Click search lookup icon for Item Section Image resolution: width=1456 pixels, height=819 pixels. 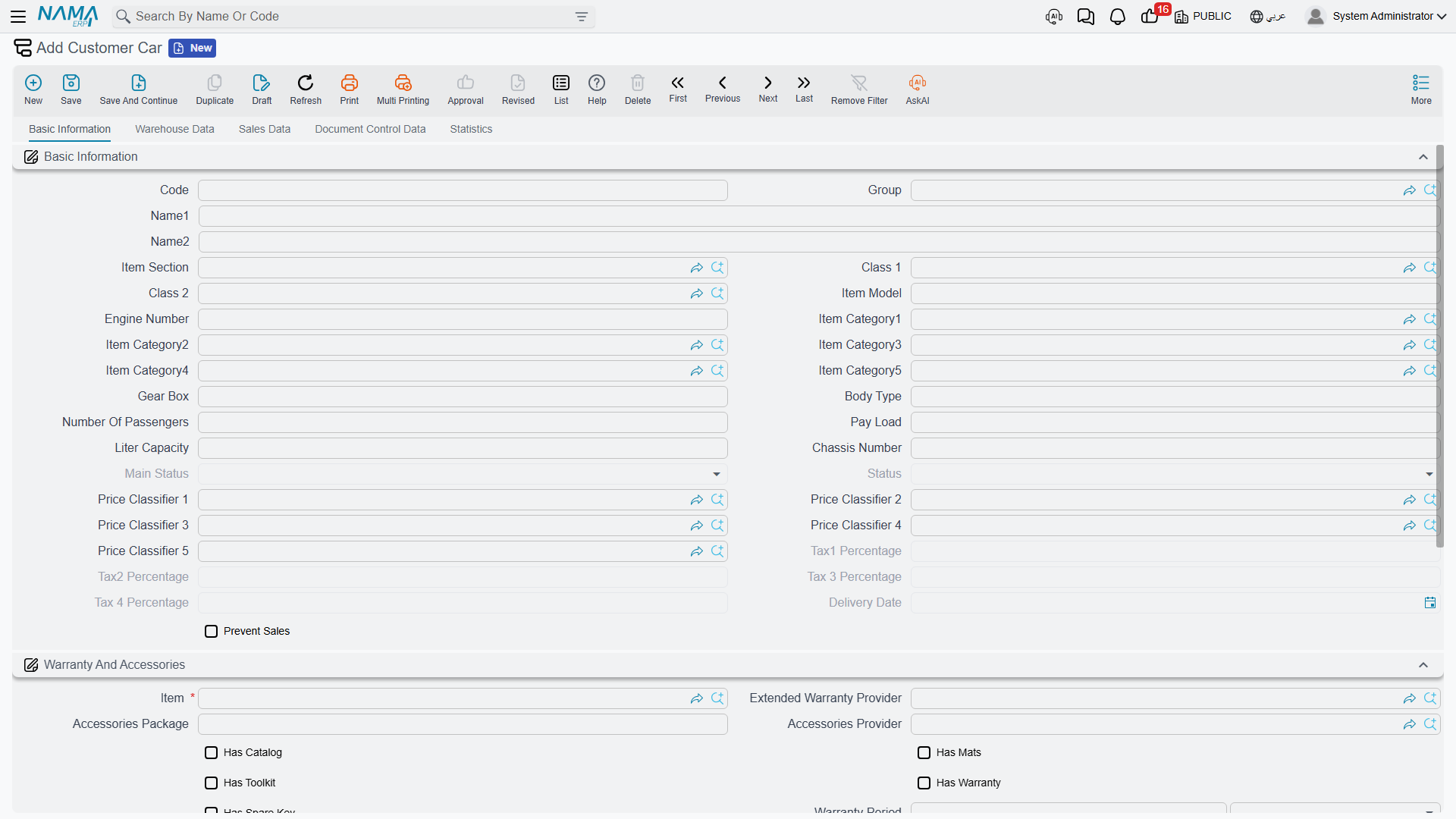717,268
